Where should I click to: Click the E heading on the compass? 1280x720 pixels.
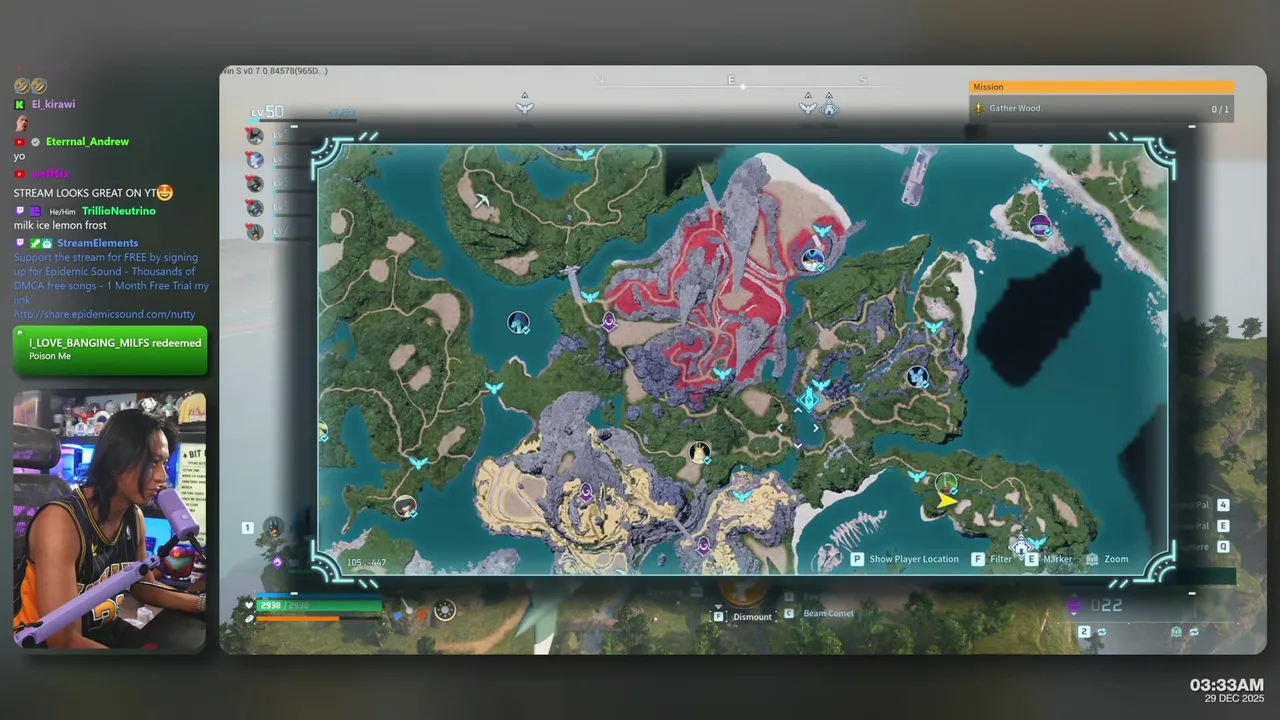731,80
